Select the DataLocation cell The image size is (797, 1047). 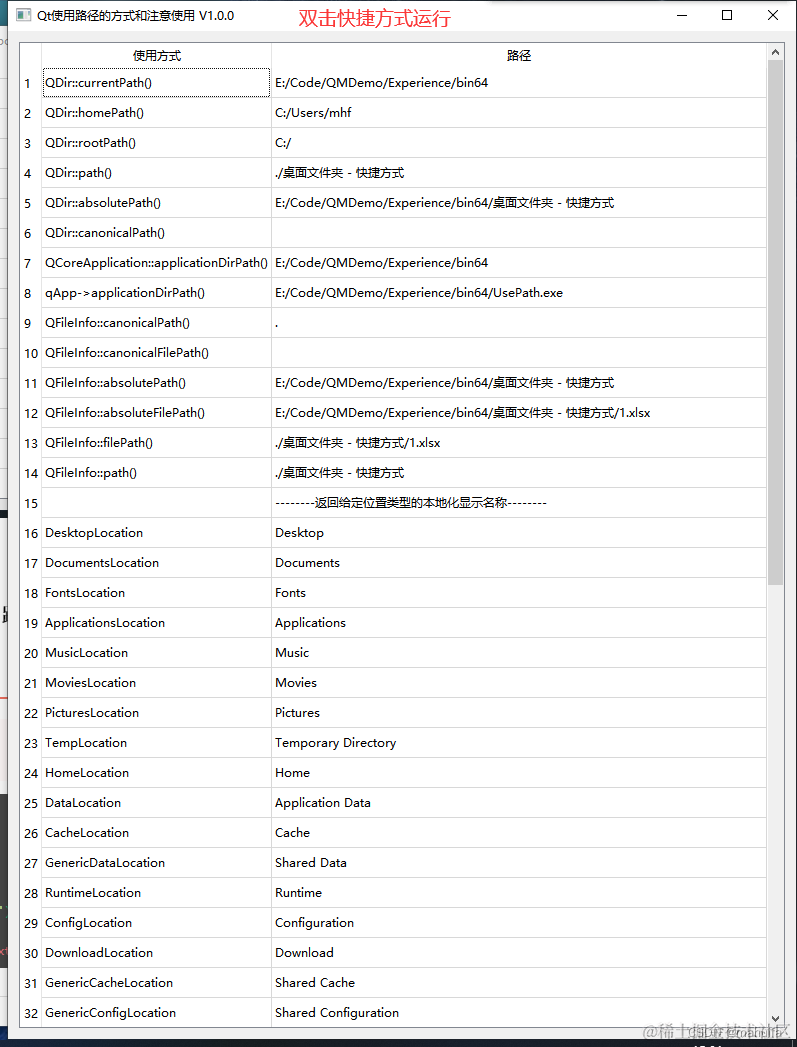click(156, 803)
